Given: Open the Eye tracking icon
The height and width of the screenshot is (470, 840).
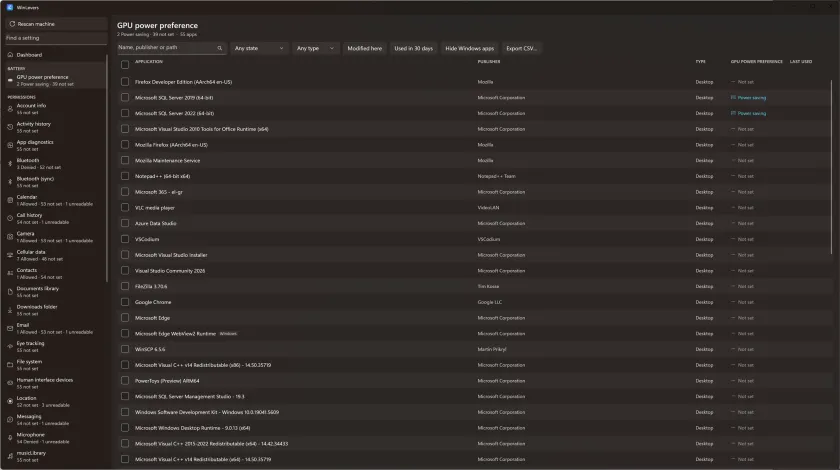Looking at the screenshot, I should 10,346.
